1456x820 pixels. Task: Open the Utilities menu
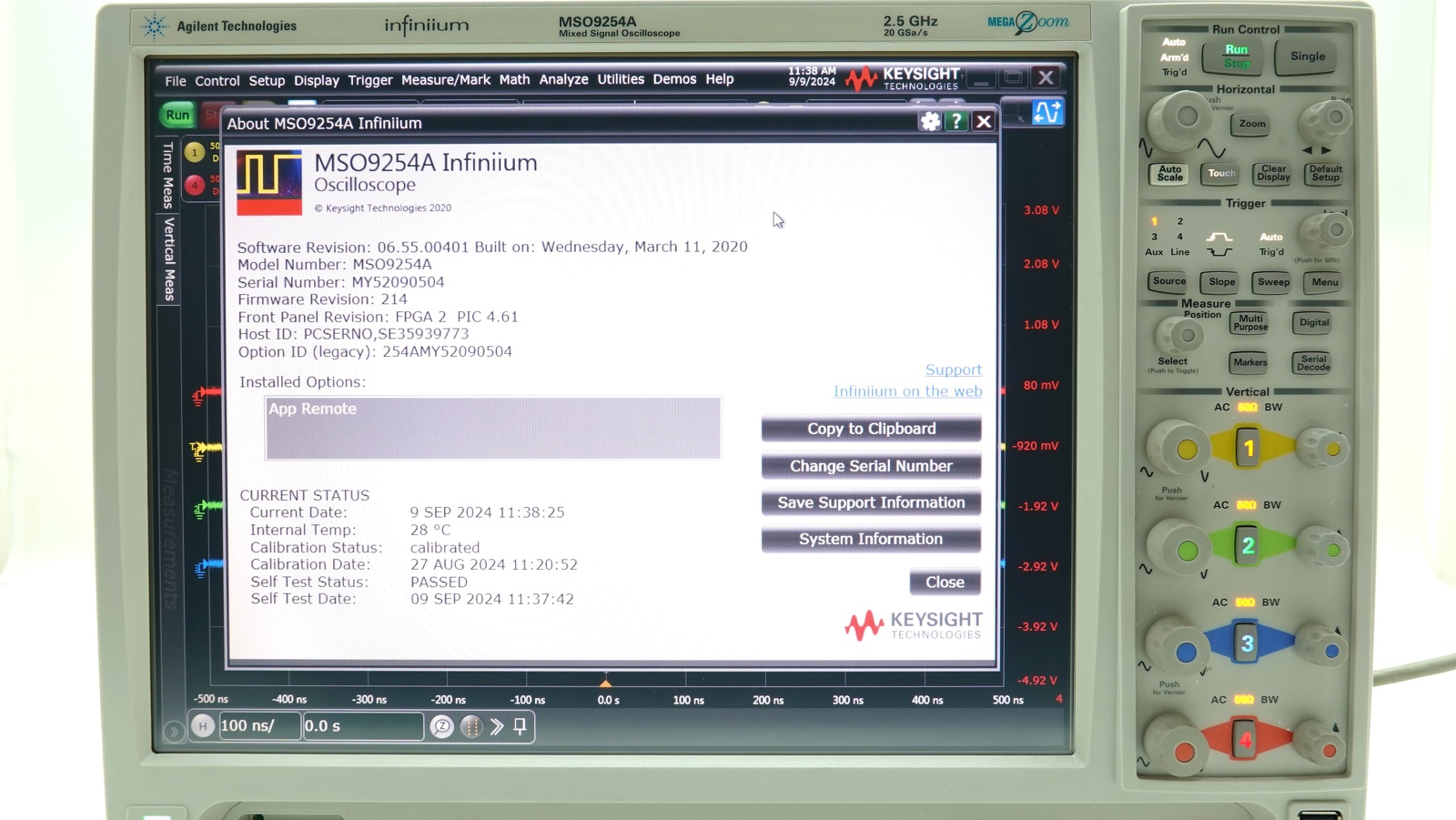point(621,79)
